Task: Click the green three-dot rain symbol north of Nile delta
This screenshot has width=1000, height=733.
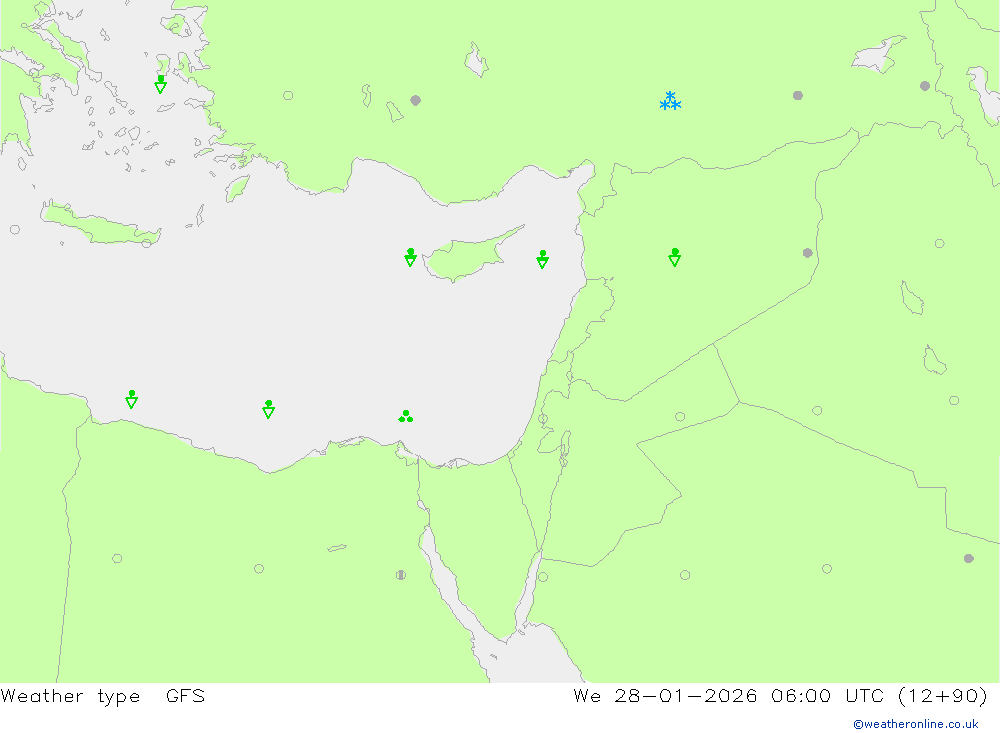Action: click(406, 417)
